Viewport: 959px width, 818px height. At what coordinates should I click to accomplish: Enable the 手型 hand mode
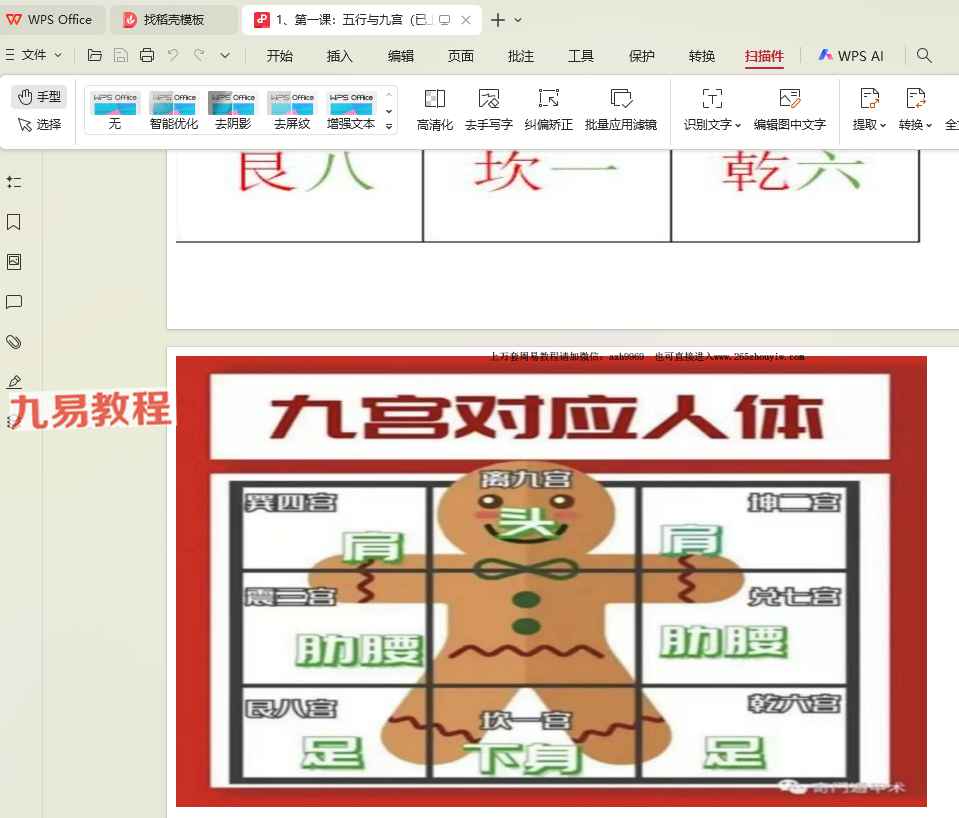(x=39, y=97)
